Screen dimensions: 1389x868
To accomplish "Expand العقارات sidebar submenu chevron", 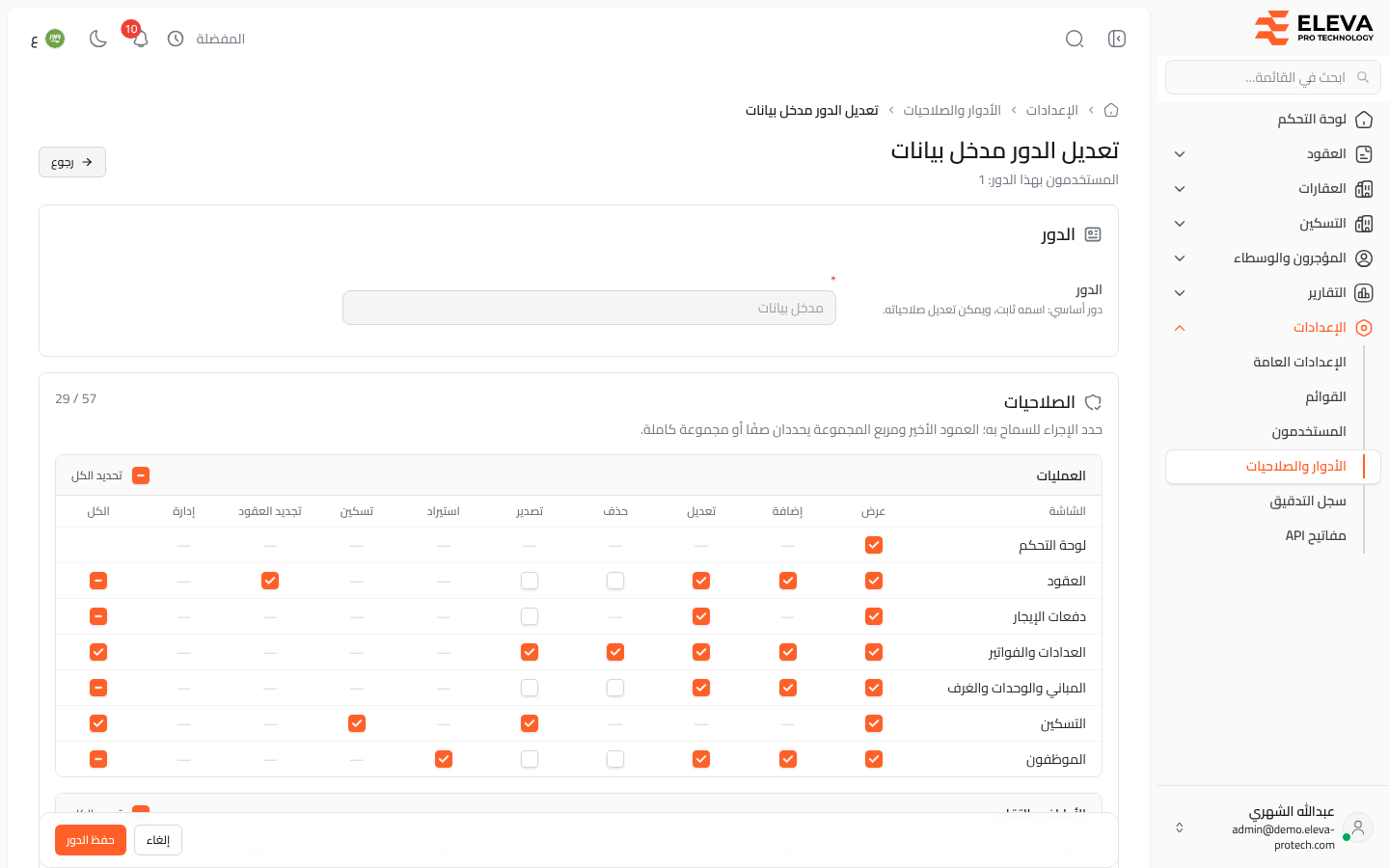I will pyautogui.click(x=1180, y=189).
